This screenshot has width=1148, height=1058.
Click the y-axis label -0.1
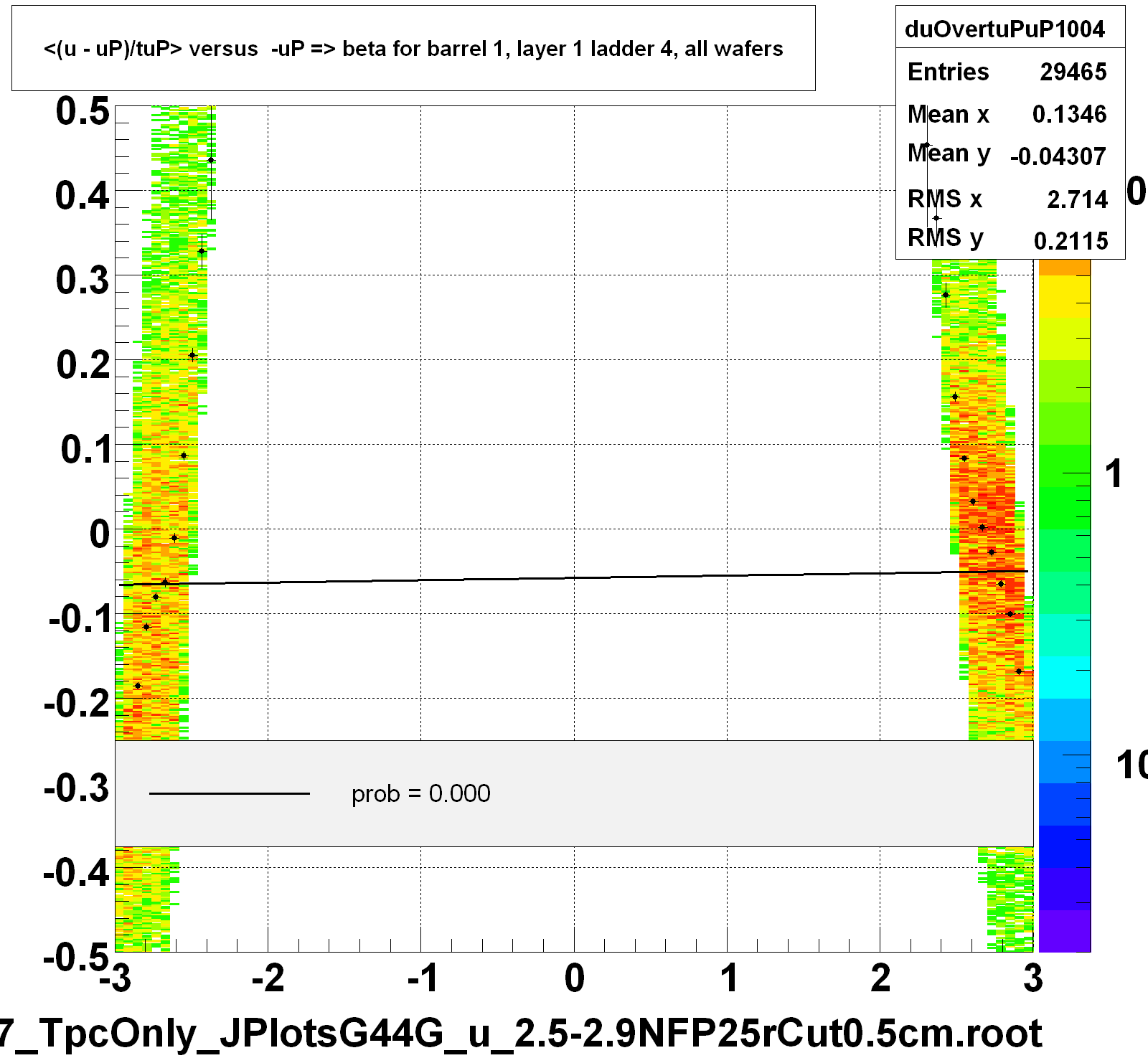point(80,618)
